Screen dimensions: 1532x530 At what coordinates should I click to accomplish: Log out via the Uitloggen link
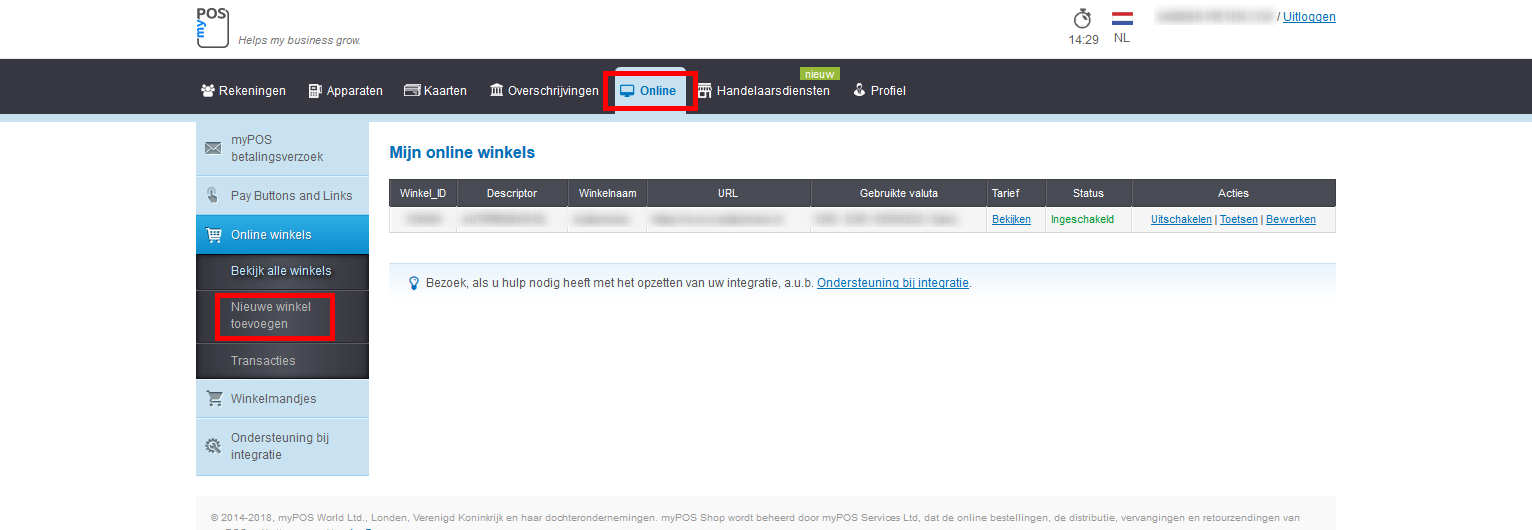1308,17
